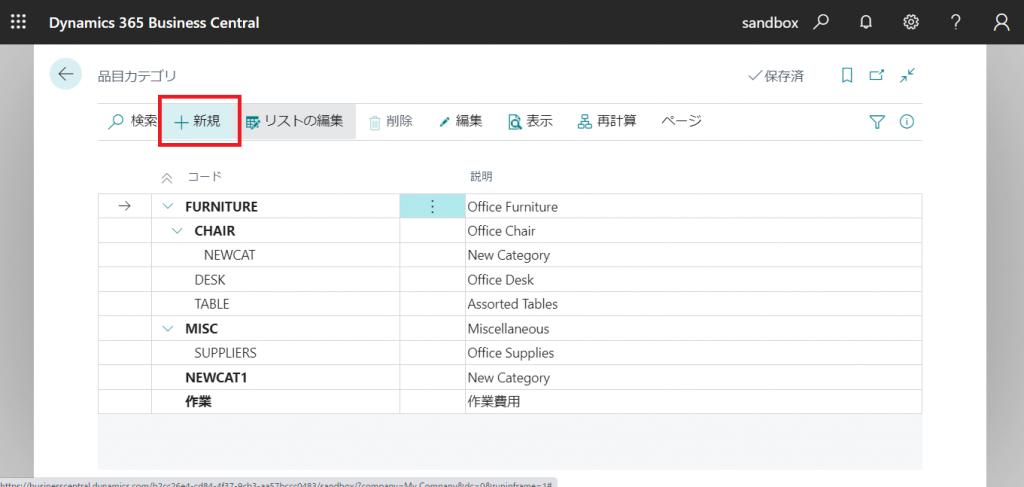Open the user account profile icon

click(1001, 22)
